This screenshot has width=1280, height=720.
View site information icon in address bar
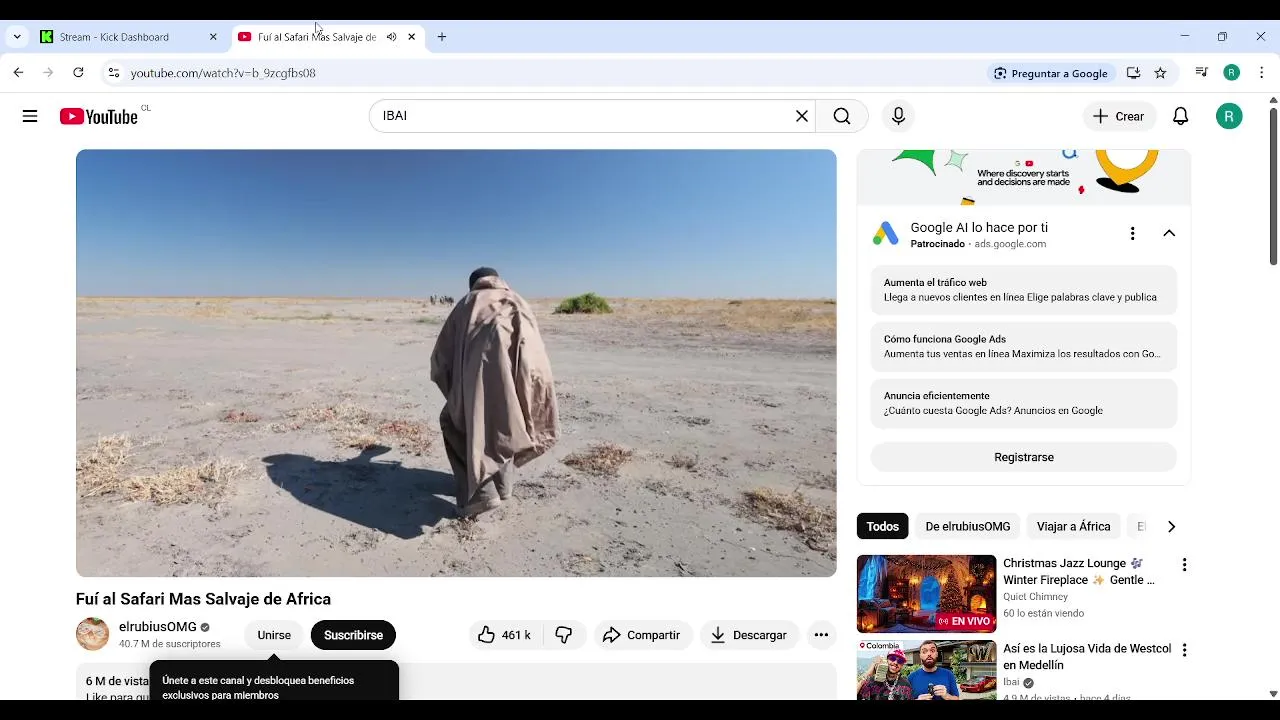pyautogui.click(x=114, y=73)
